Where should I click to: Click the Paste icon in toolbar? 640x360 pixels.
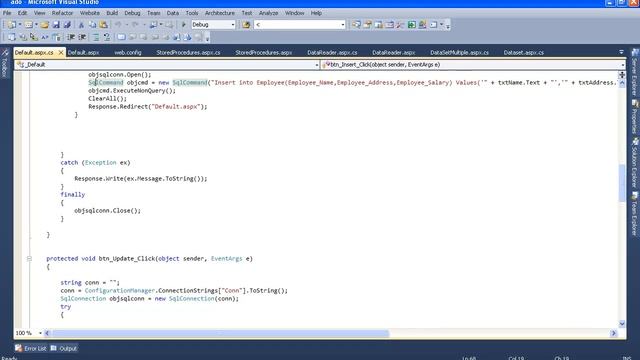click(104, 25)
